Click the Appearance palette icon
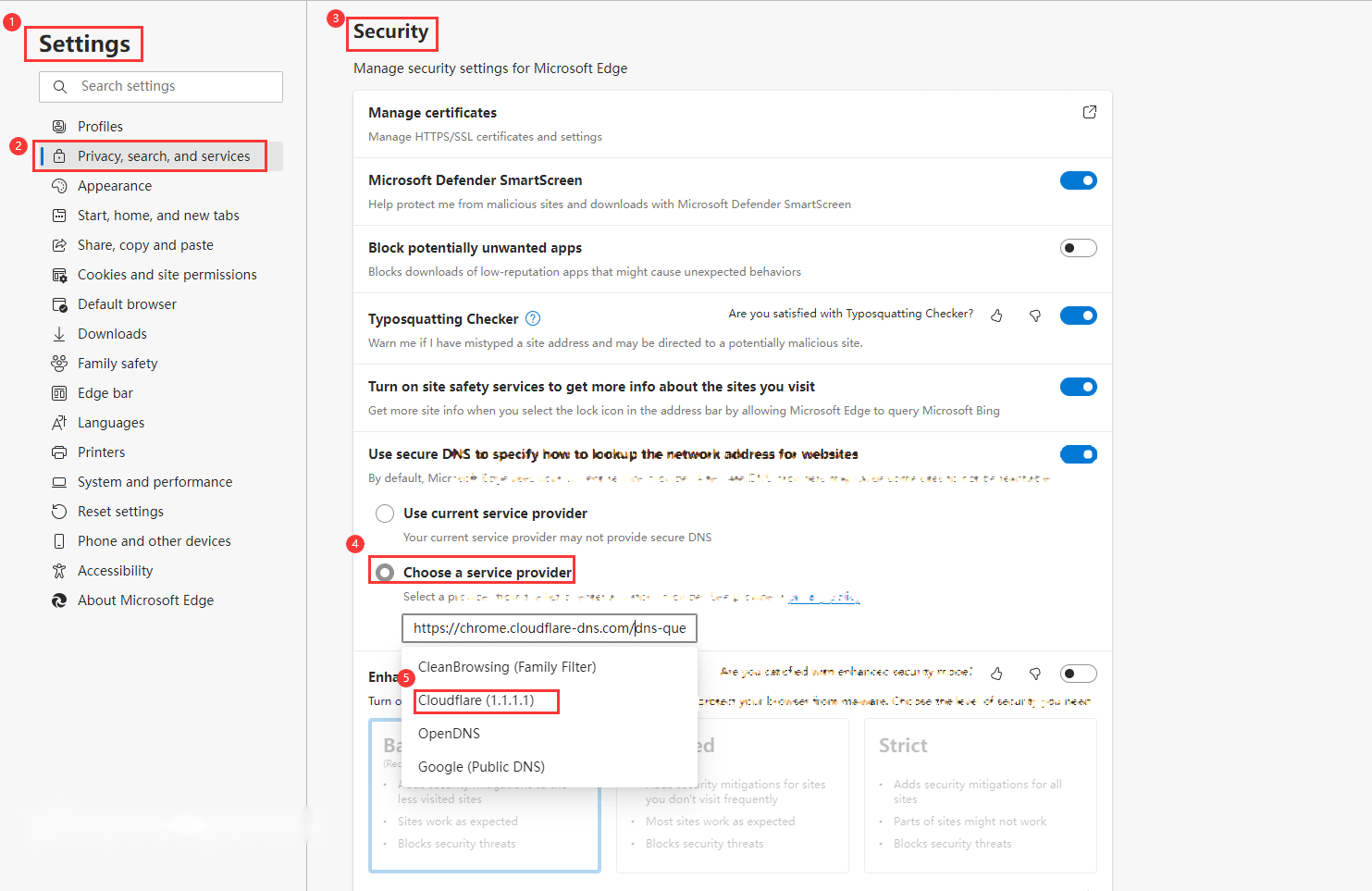The width and height of the screenshot is (1372, 891). coord(59,186)
